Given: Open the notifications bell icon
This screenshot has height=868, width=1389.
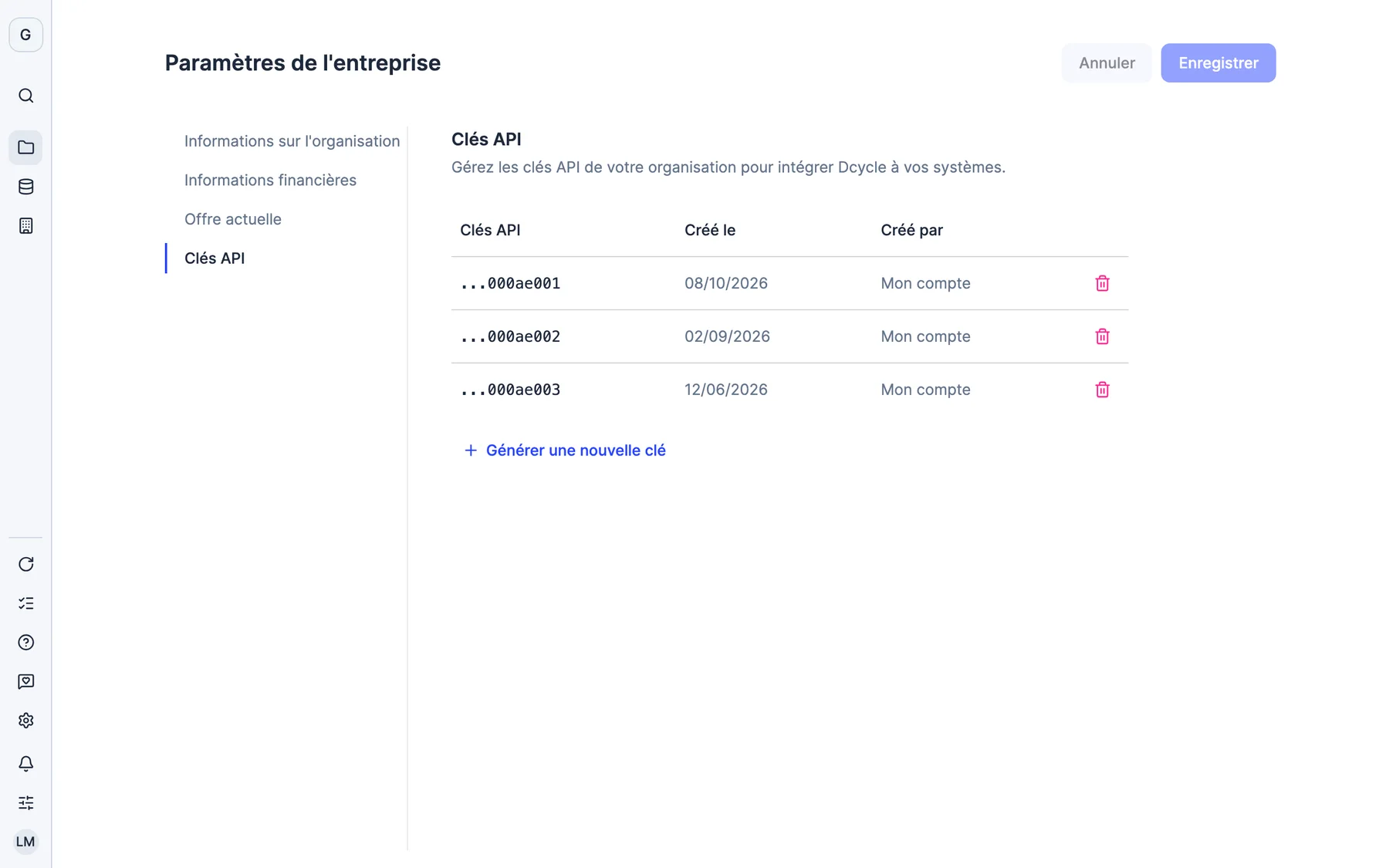Looking at the screenshot, I should 25,763.
